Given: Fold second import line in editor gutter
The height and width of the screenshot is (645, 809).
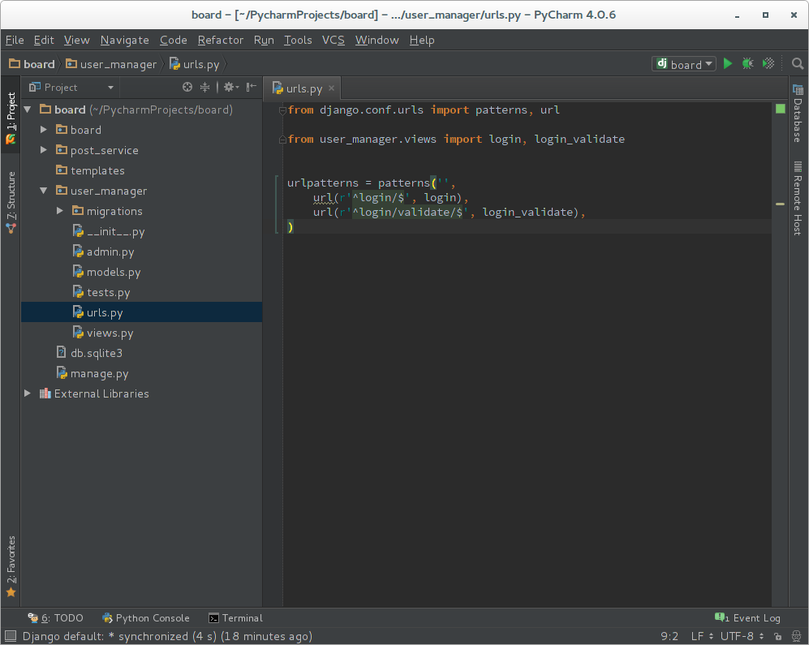Looking at the screenshot, I should pyautogui.click(x=282, y=139).
